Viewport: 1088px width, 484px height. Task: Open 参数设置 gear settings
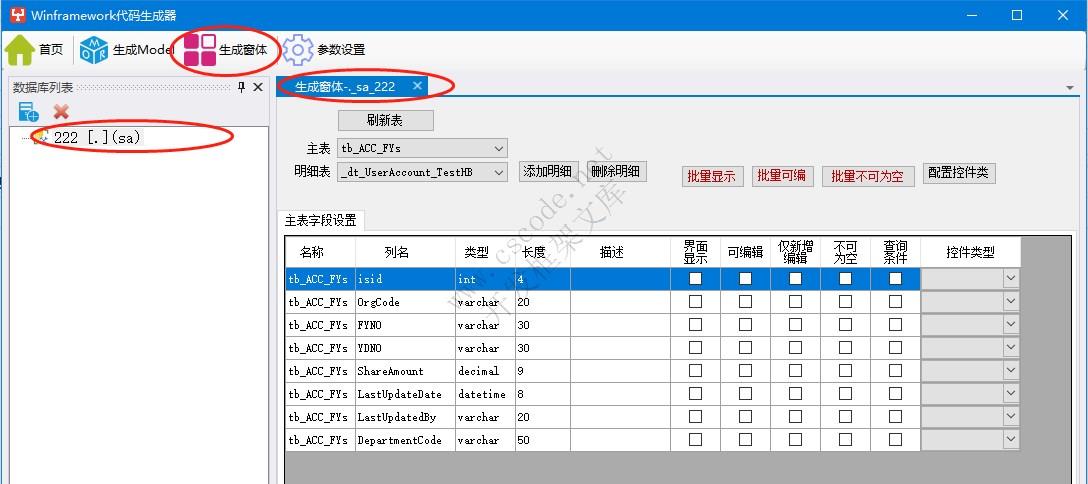point(298,49)
